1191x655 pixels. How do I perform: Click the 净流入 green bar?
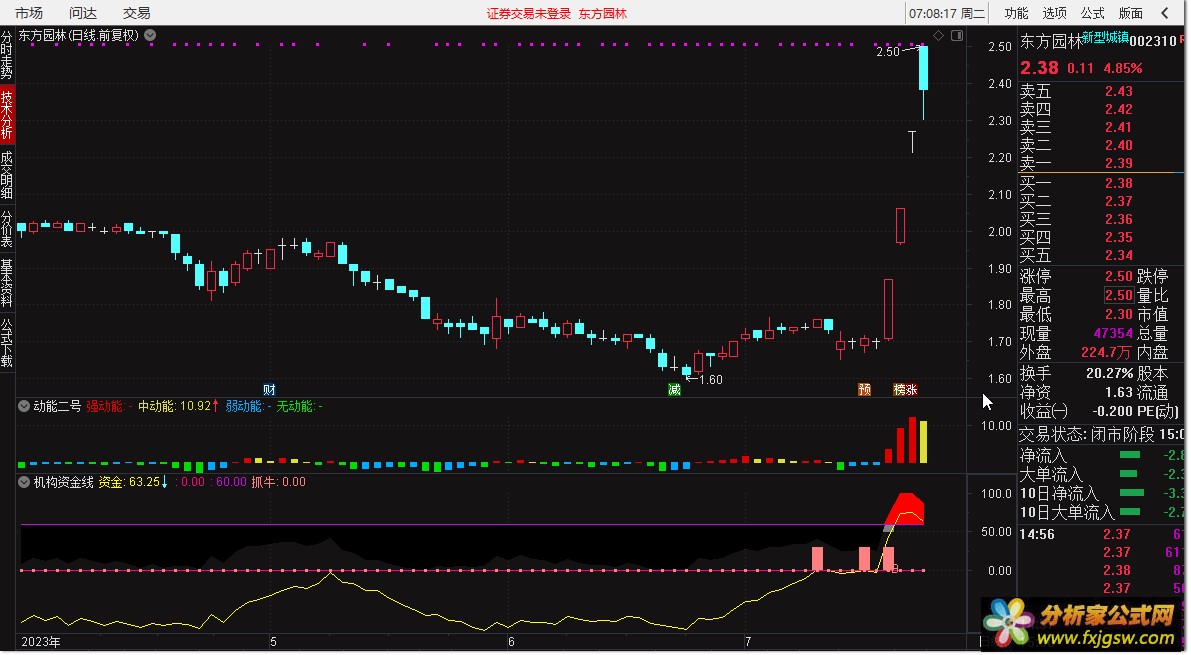(1130, 455)
